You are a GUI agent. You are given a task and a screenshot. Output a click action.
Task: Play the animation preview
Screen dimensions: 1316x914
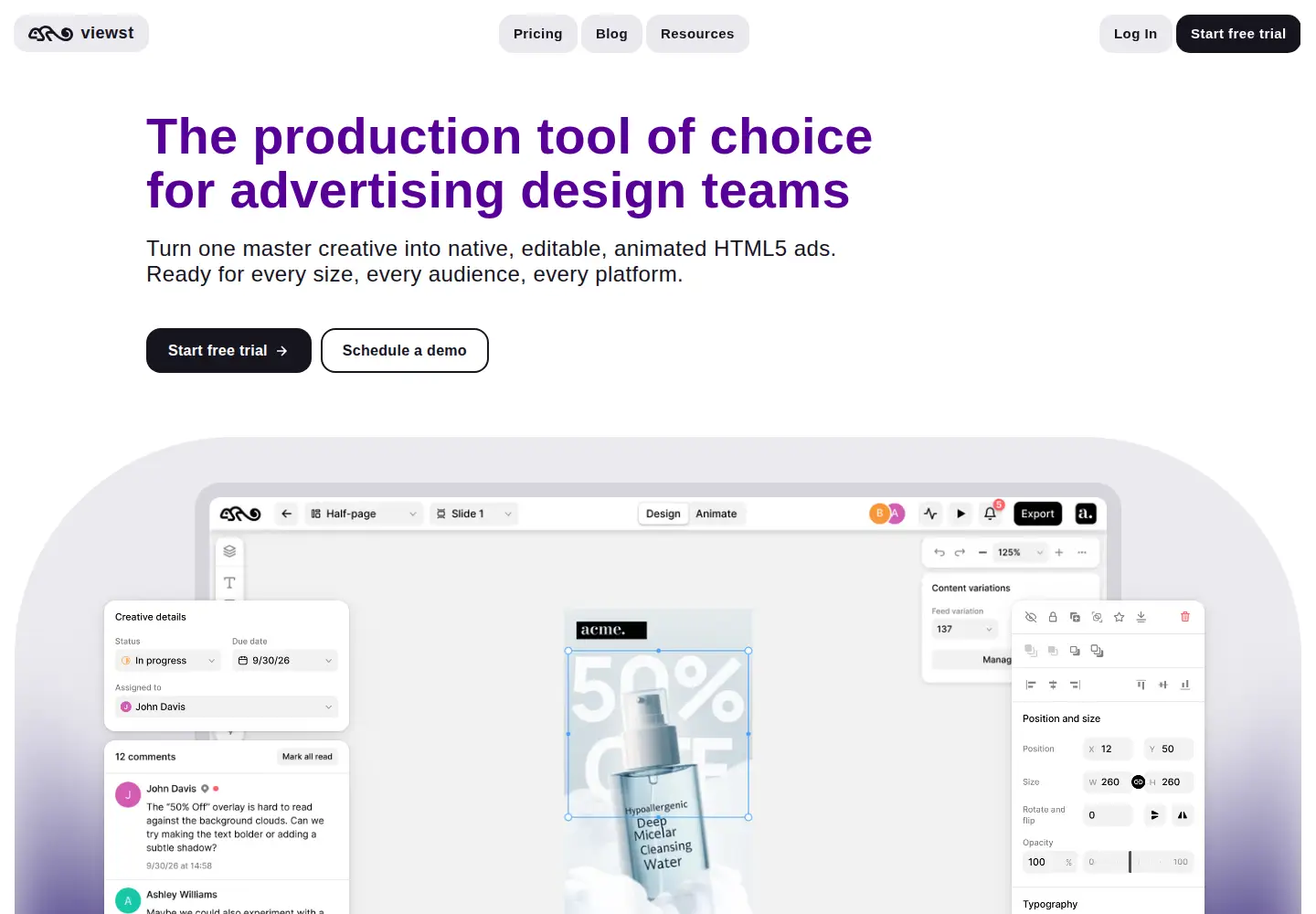pos(960,514)
